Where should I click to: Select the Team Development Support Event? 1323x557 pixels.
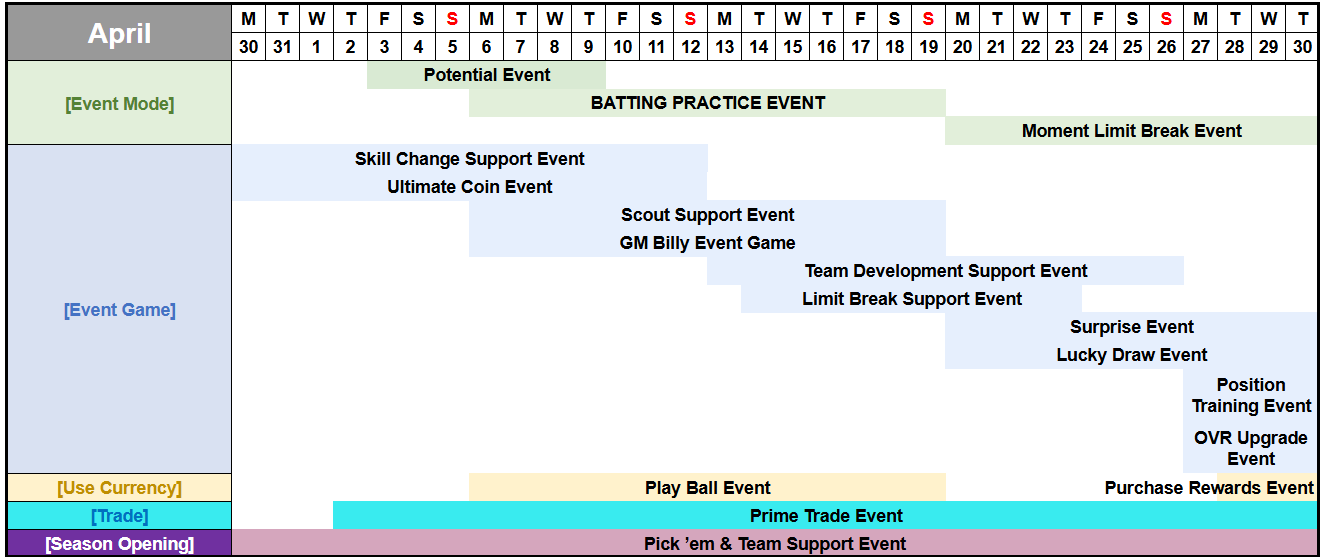click(x=945, y=271)
